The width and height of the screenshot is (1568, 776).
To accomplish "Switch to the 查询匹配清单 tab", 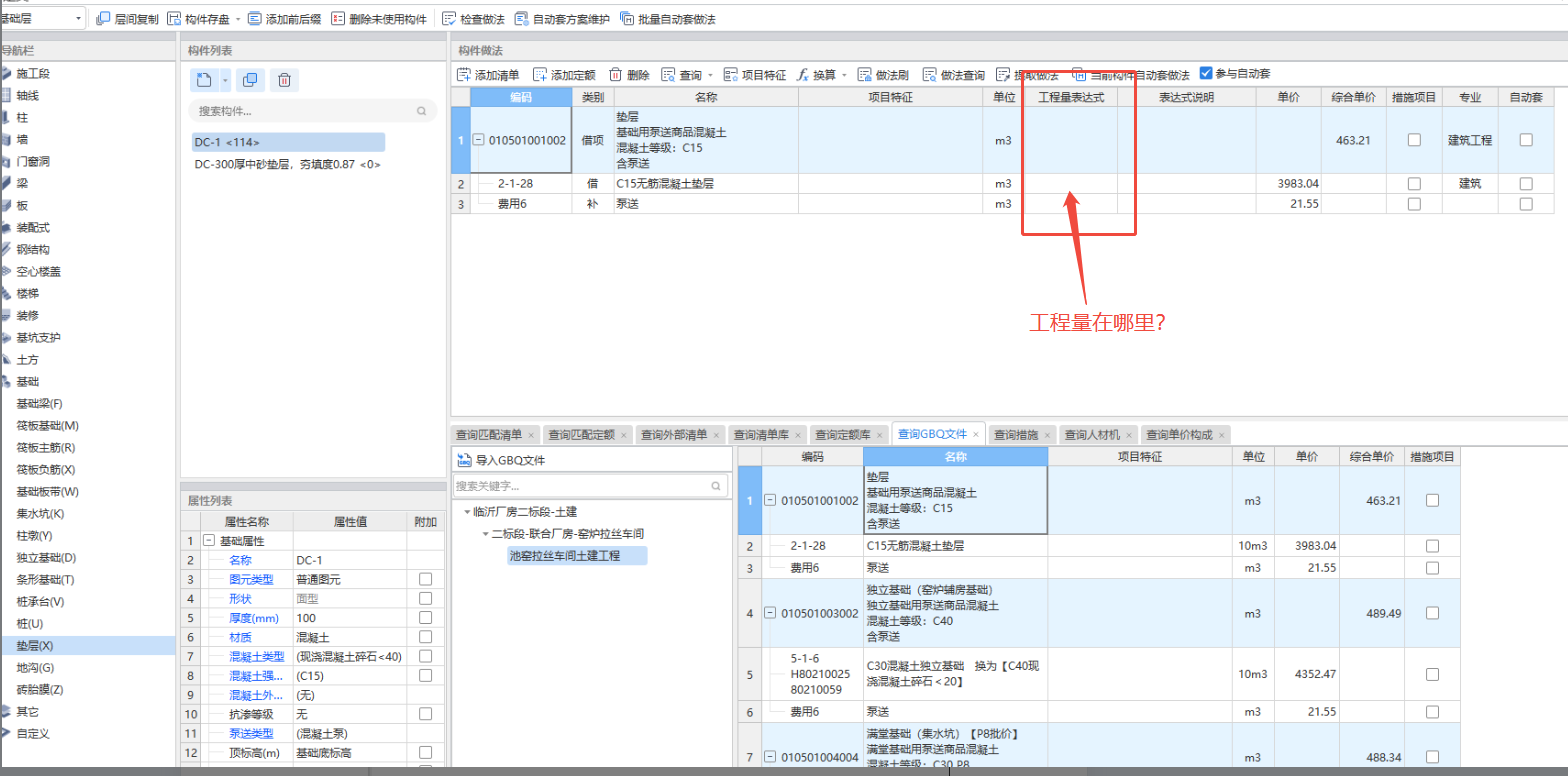I will pyautogui.click(x=489, y=435).
